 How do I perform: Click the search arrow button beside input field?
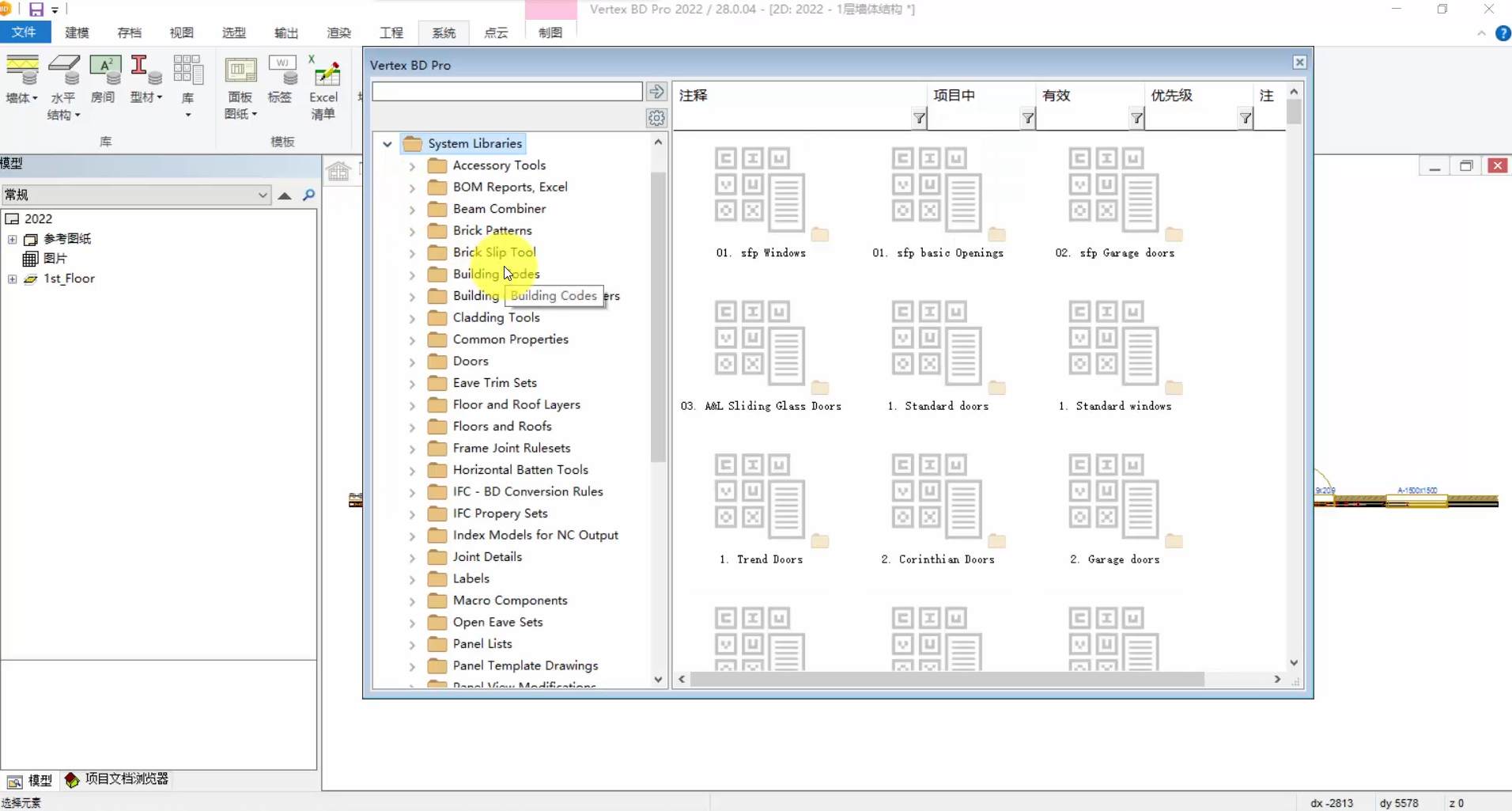click(x=656, y=92)
